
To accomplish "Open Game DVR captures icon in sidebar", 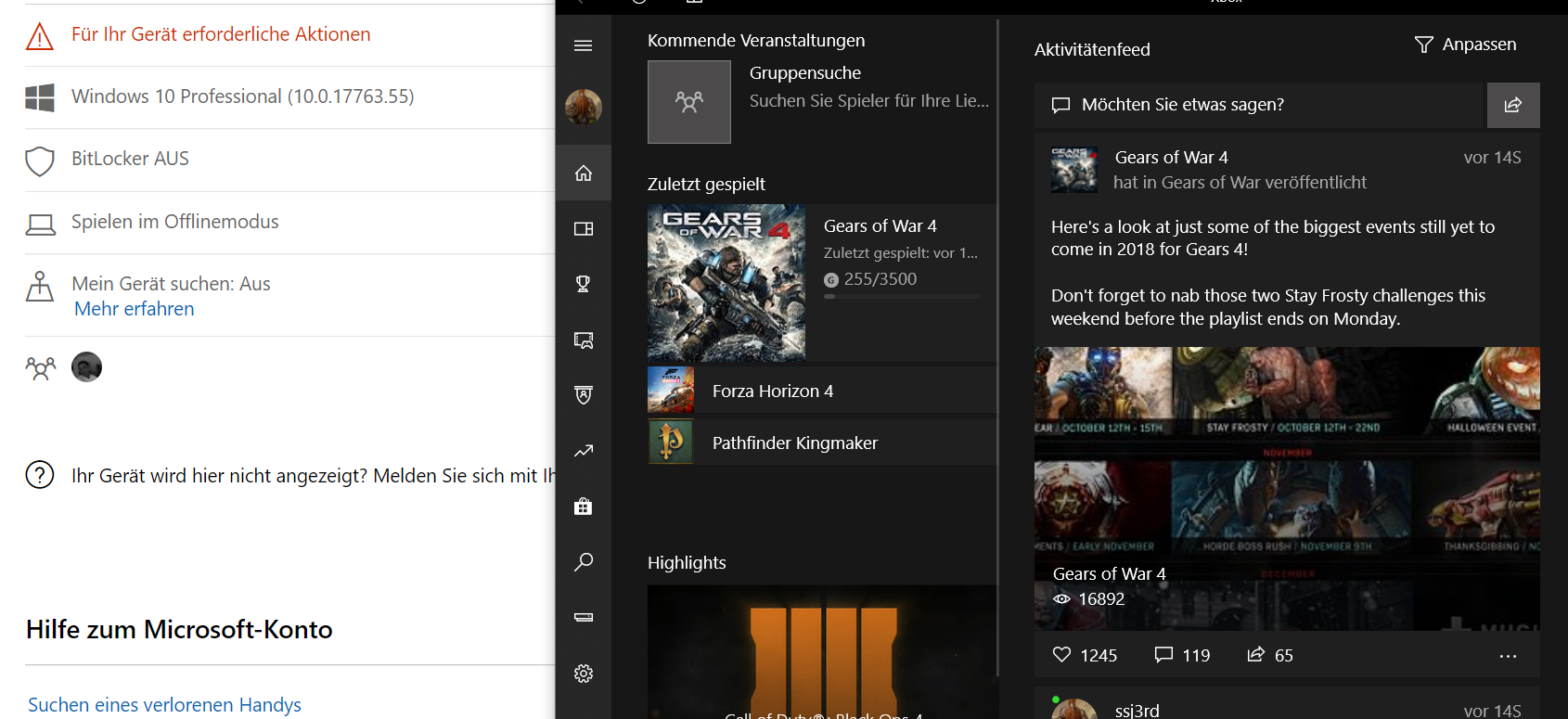I will [584, 340].
